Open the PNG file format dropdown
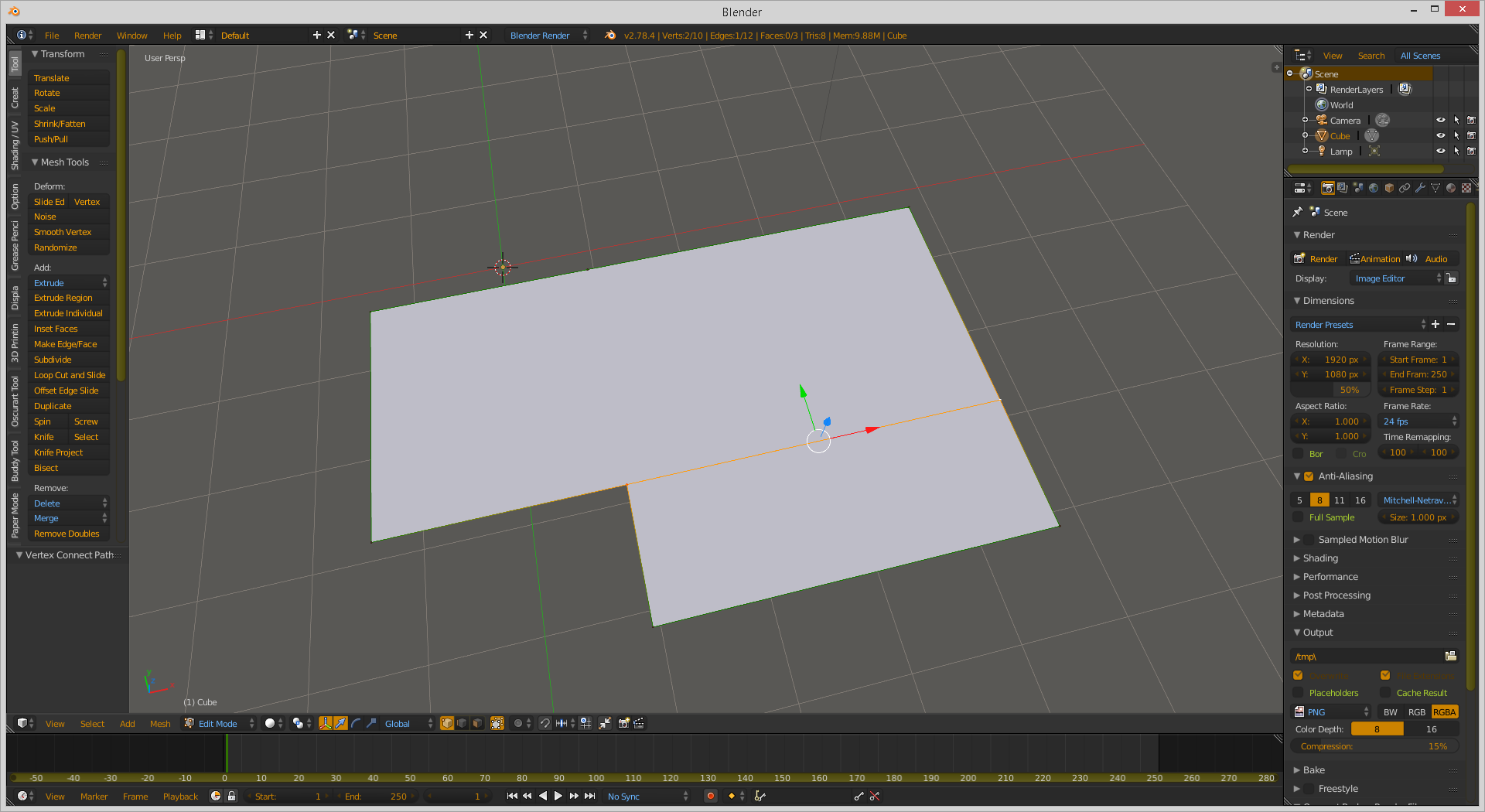 [x=1332, y=711]
